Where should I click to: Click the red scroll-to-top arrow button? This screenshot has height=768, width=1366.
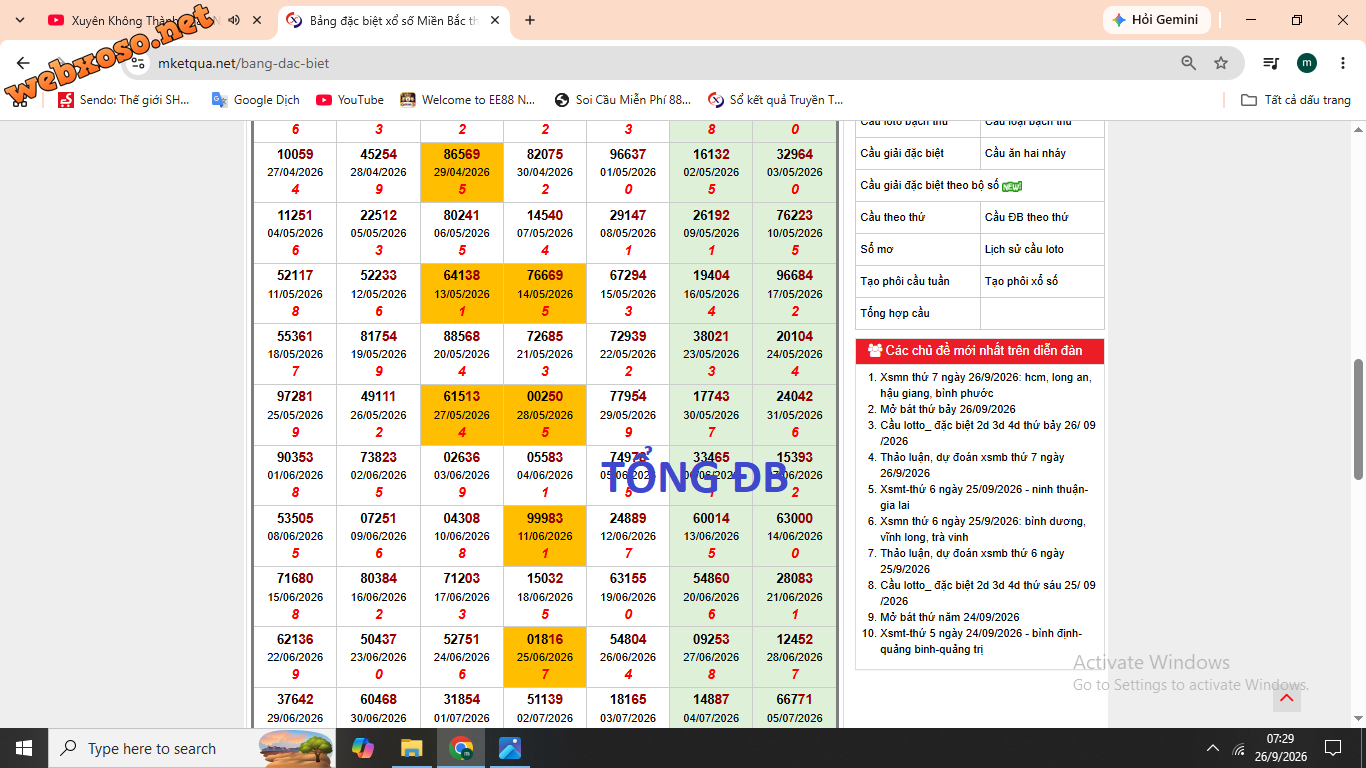coord(1287,698)
